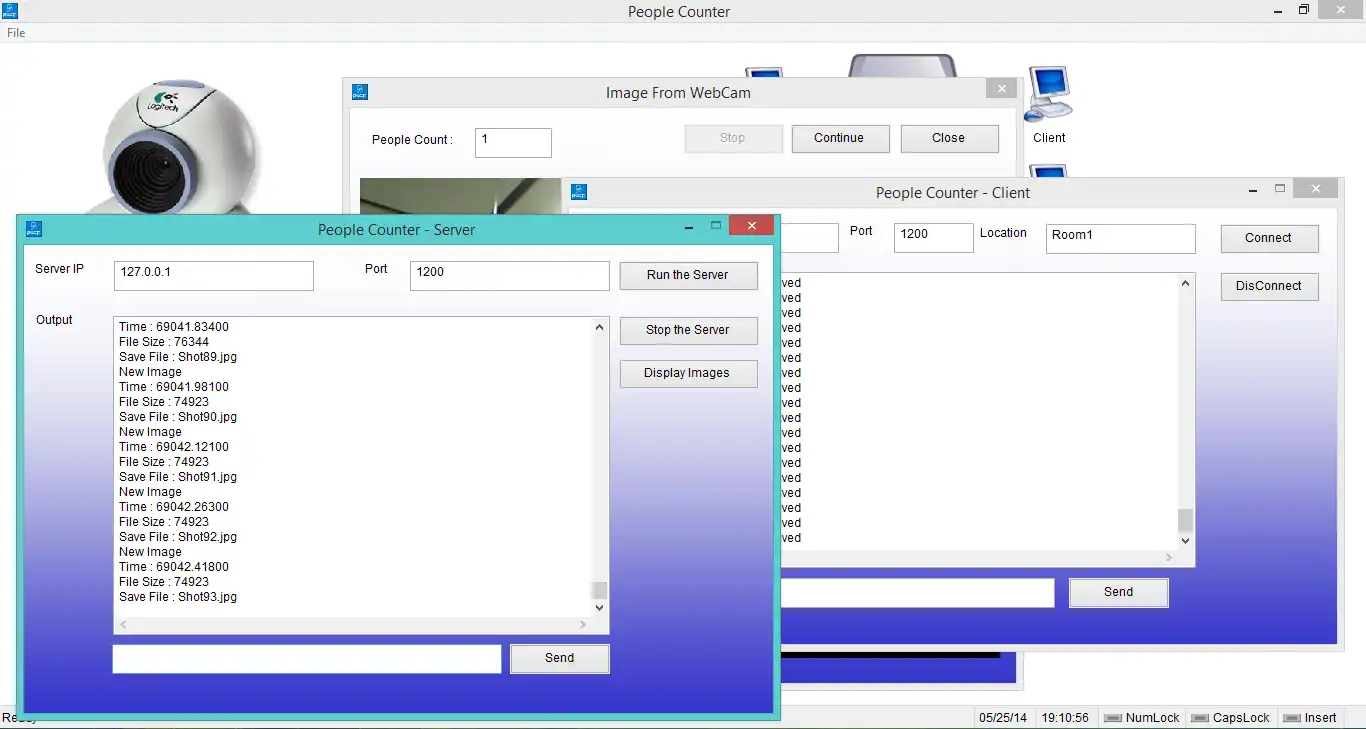Click the Location field containing Room1
The width and height of the screenshot is (1366, 729).
click(x=1120, y=238)
